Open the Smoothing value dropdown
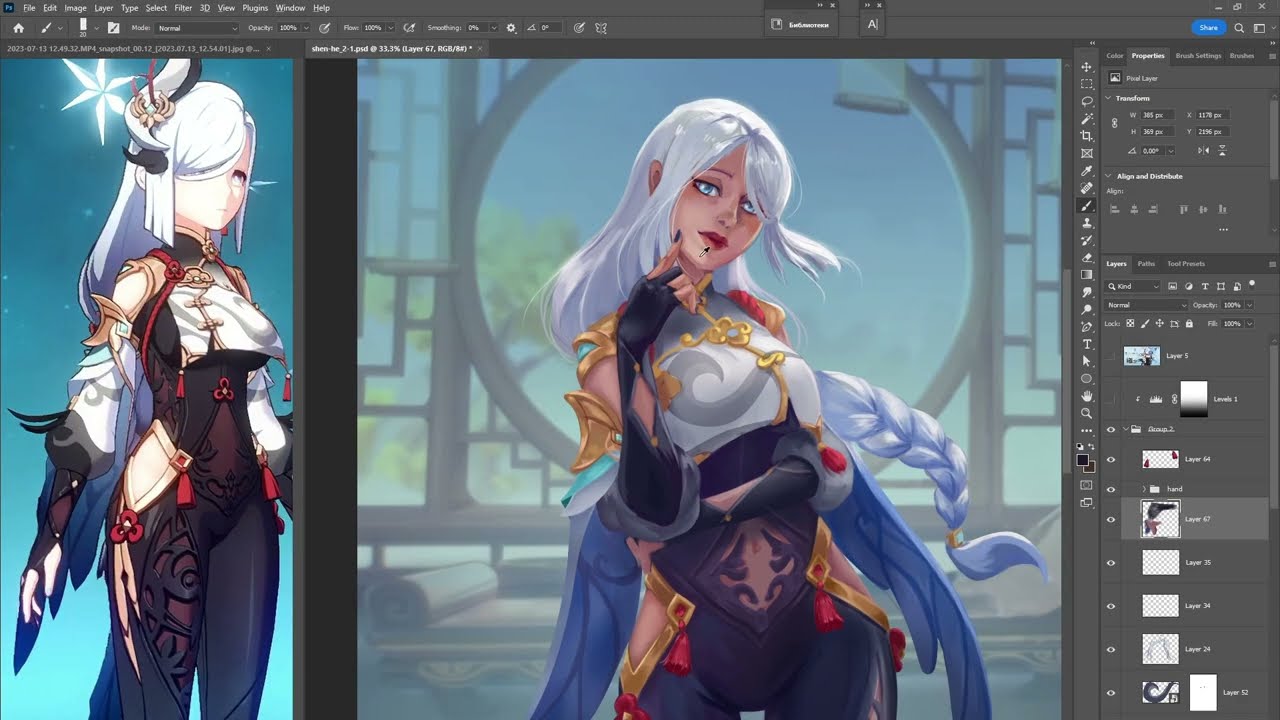1280x720 pixels. pos(496,28)
